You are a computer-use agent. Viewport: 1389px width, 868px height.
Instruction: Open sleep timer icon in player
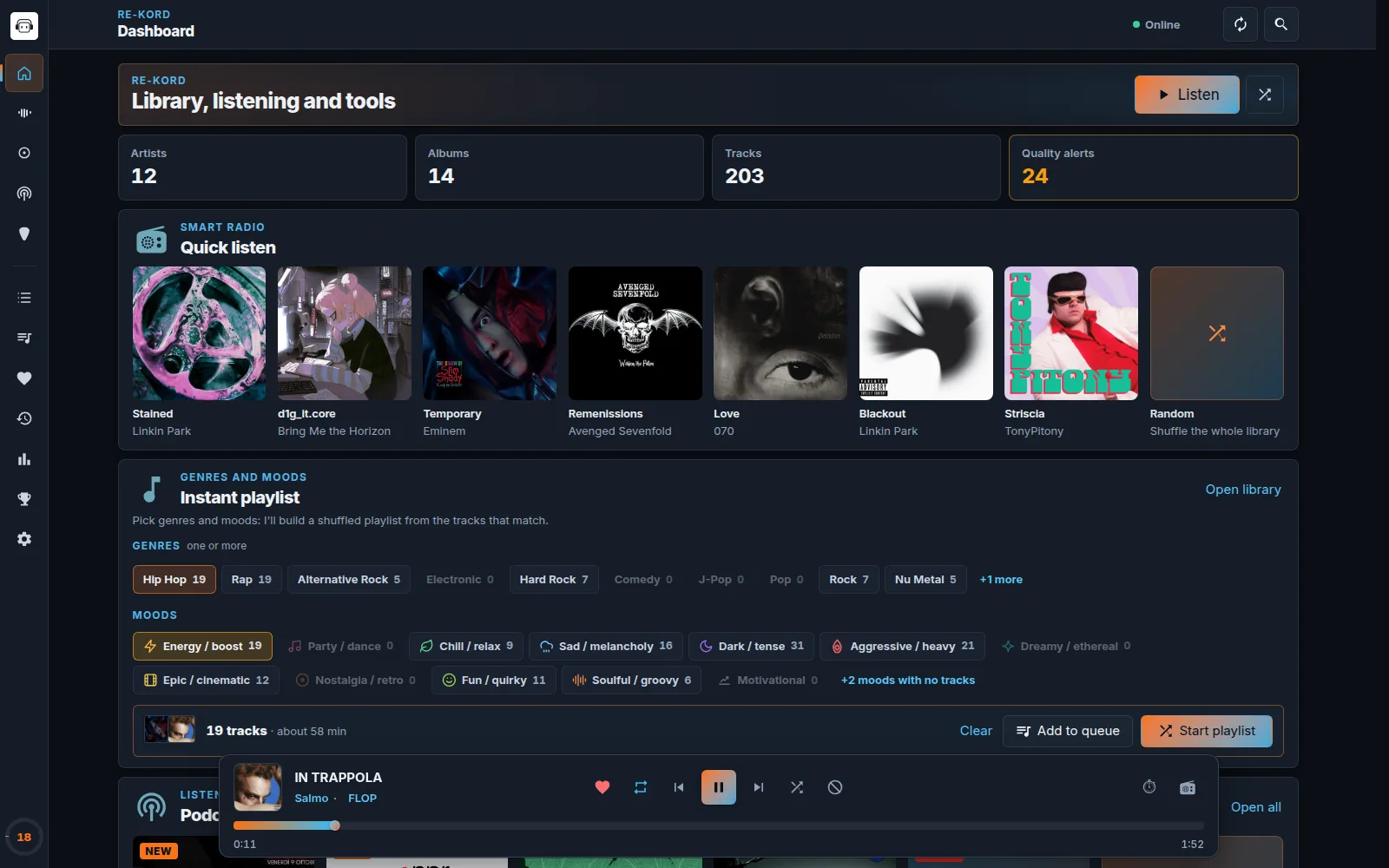(x=1149, y=787)
